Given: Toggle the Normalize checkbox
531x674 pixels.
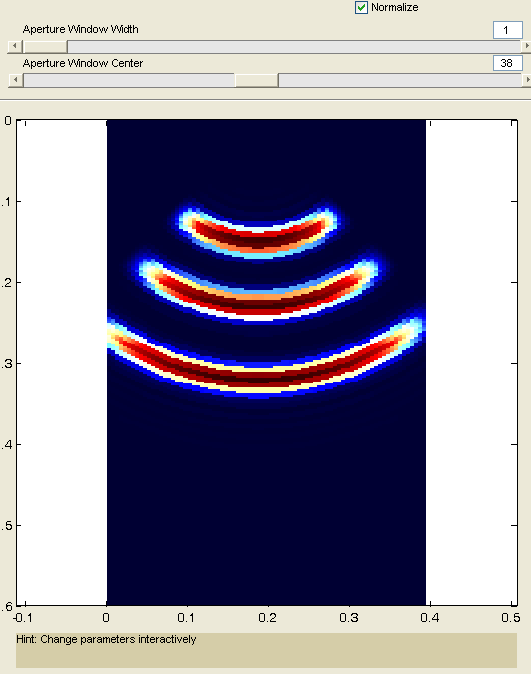Looking at the screenshot, I should (361, 7).
